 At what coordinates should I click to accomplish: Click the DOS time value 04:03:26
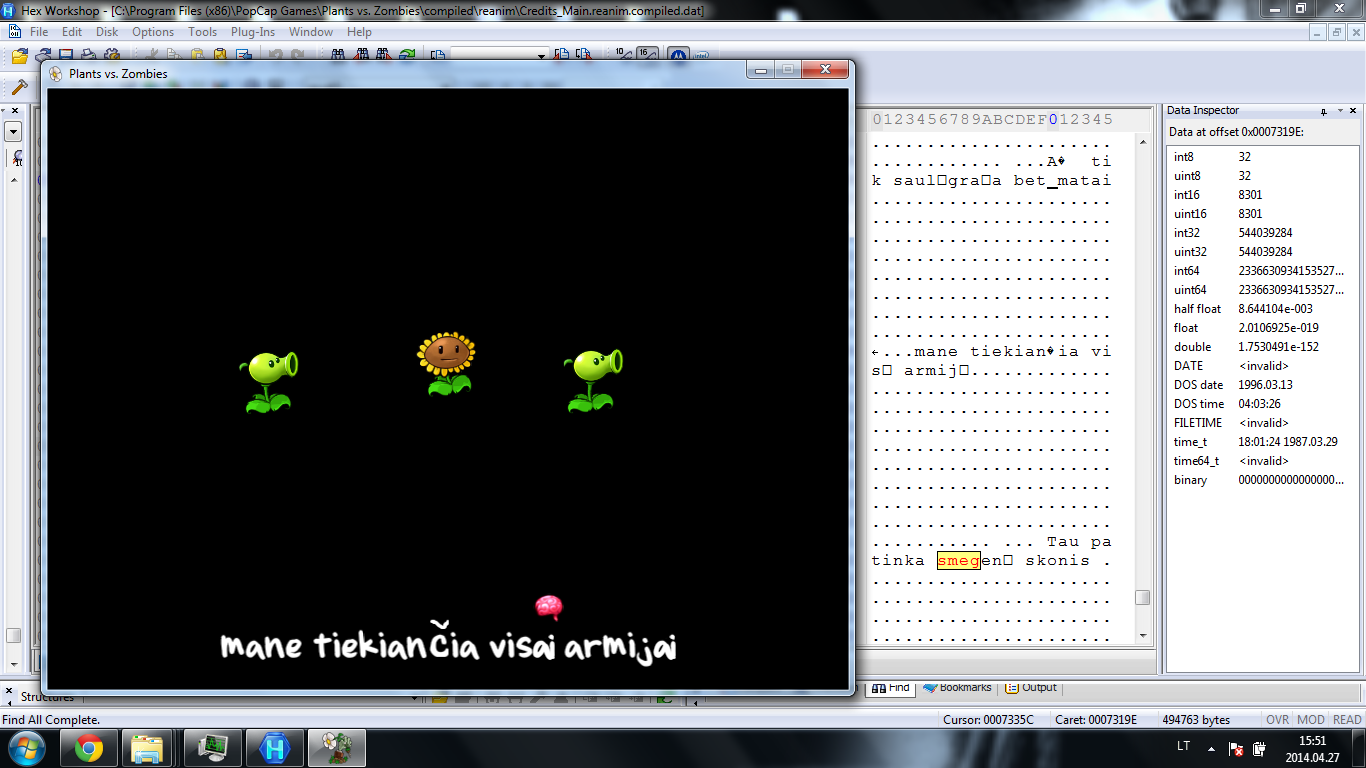[1258, 404]
